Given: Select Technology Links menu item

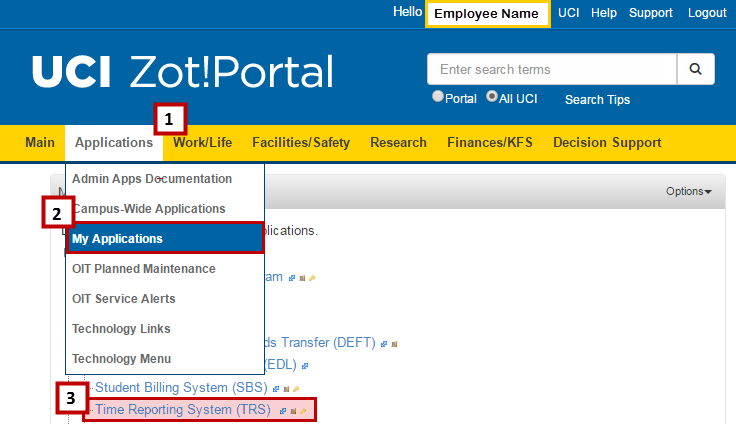Looking at the screenshot, I should [165, 329].
